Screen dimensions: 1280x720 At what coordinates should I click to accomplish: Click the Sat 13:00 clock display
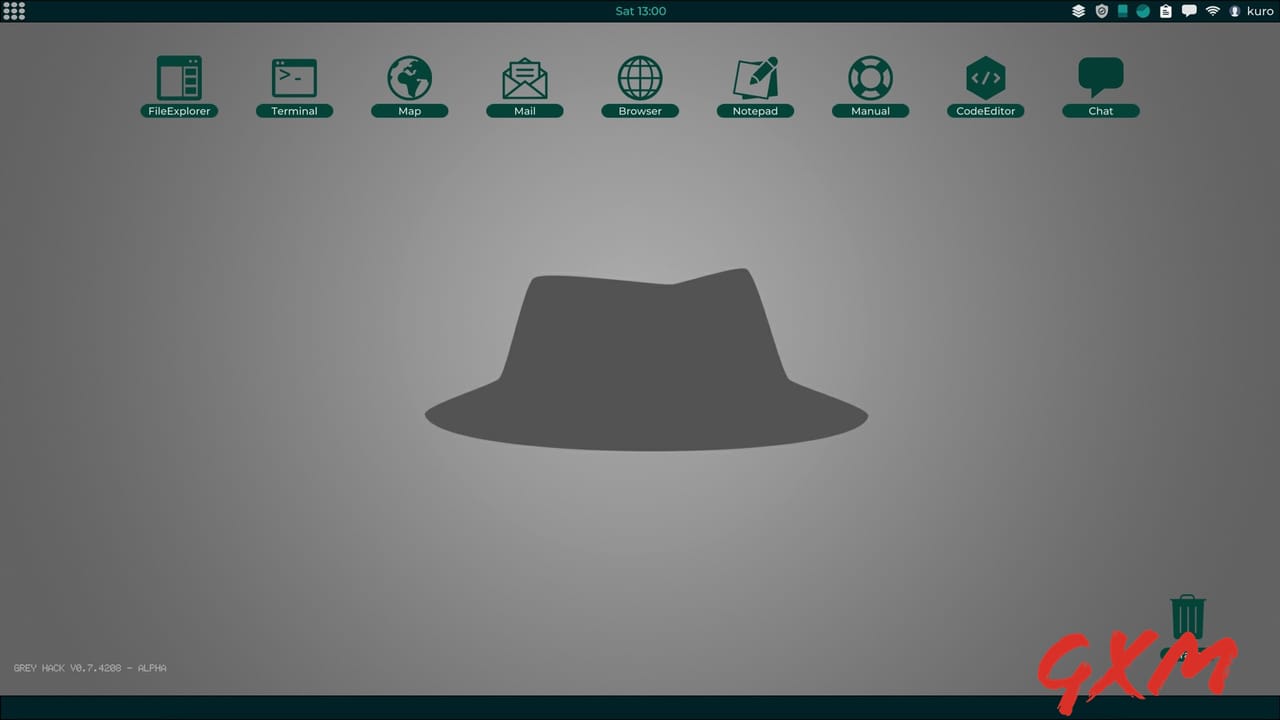point(640,11)
